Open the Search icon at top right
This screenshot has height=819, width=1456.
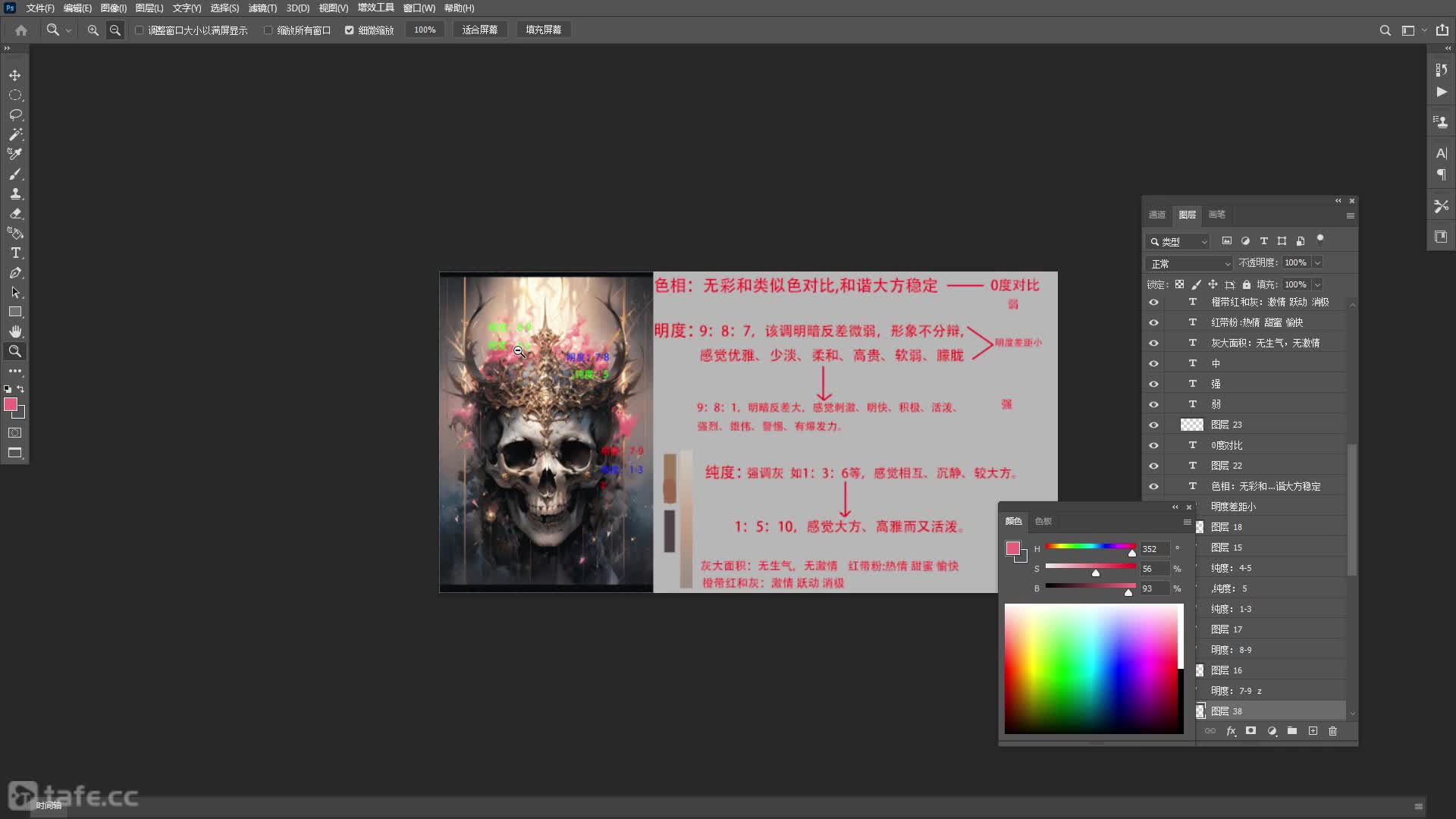click(1385, 30)
